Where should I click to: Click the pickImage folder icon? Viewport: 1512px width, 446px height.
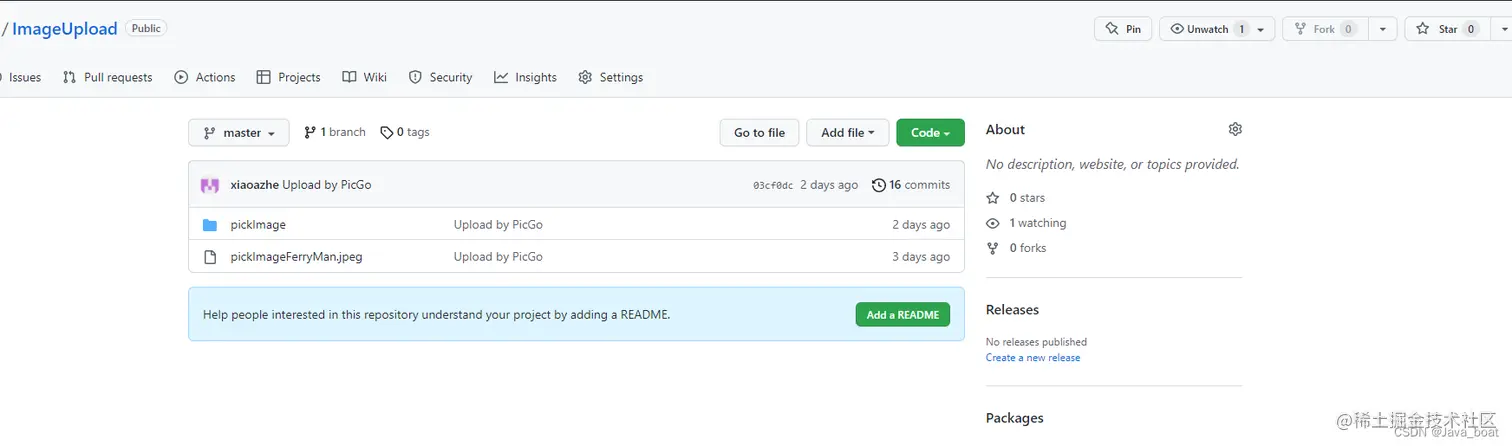(210, 225)
